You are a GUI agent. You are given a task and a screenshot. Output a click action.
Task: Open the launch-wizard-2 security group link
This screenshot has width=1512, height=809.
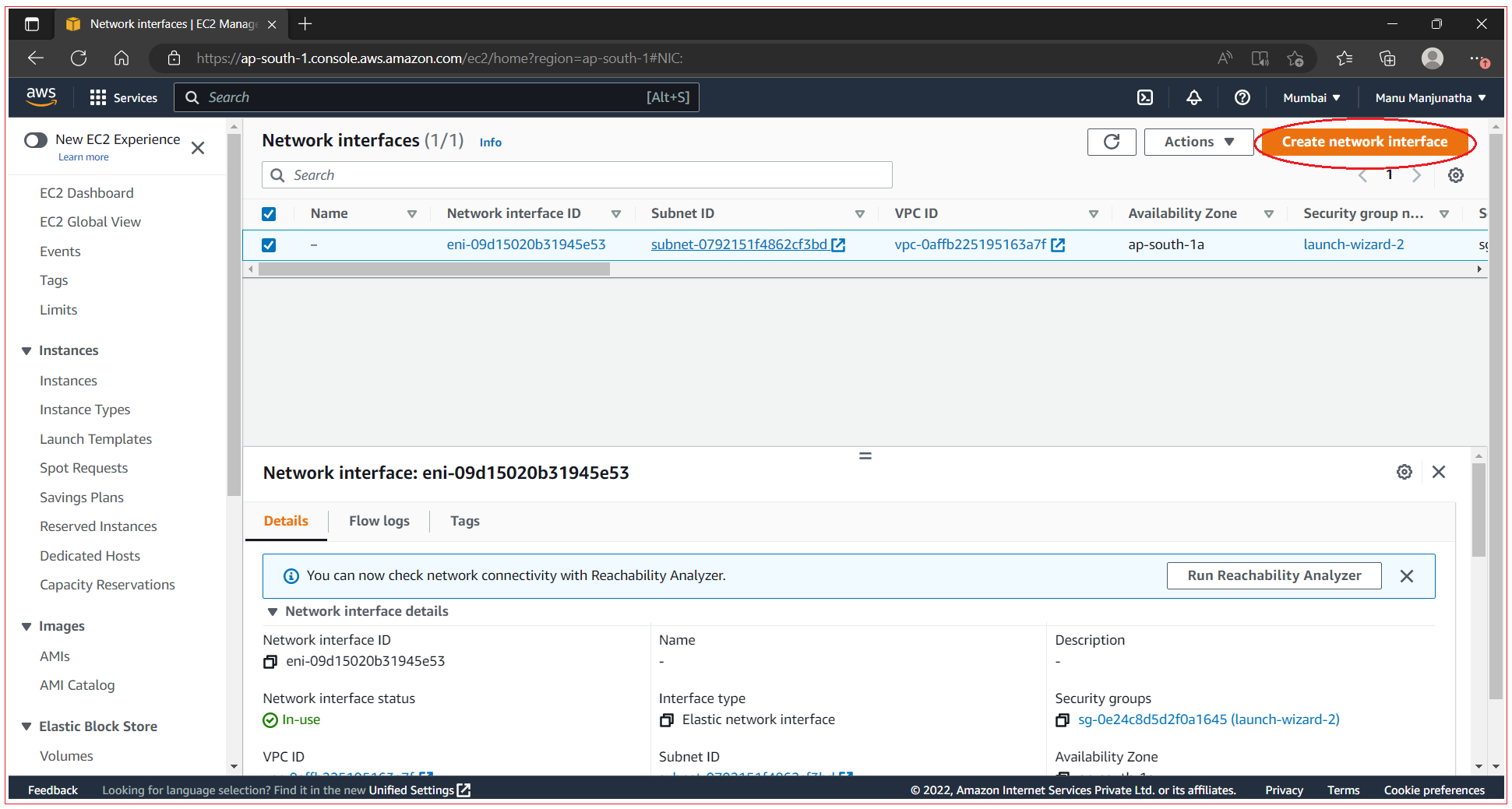coord(1354,244)
